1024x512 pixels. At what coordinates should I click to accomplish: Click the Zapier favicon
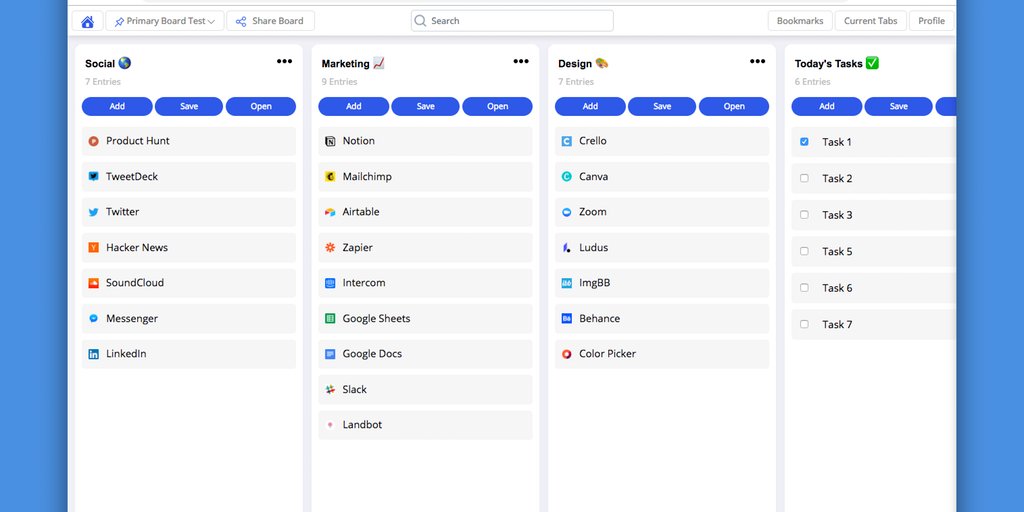point(330,248)
